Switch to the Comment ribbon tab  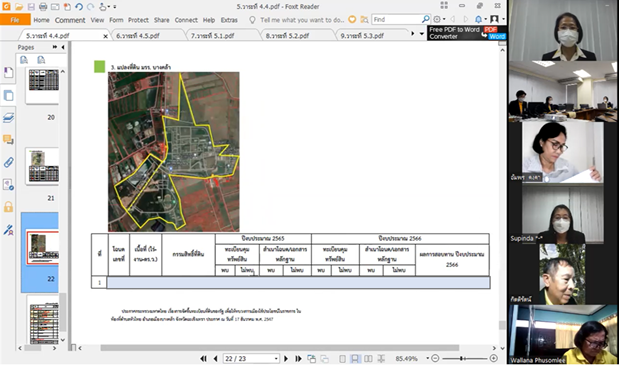click(x=70, y=20)
